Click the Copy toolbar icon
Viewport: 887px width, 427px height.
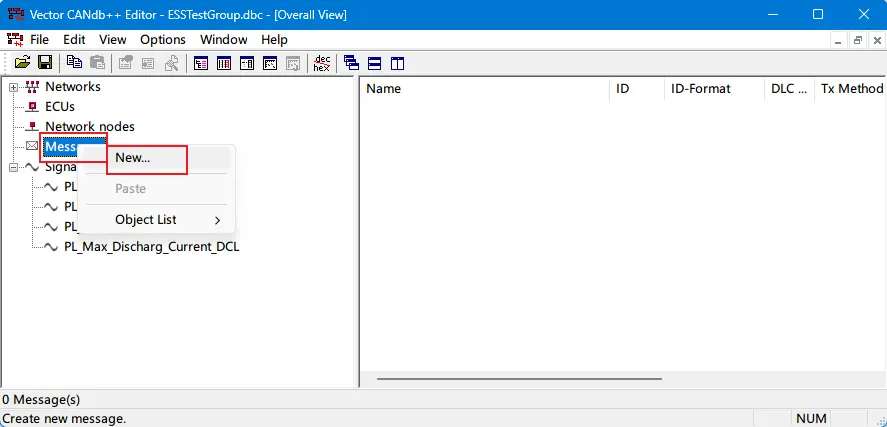[x=74, y=63]
